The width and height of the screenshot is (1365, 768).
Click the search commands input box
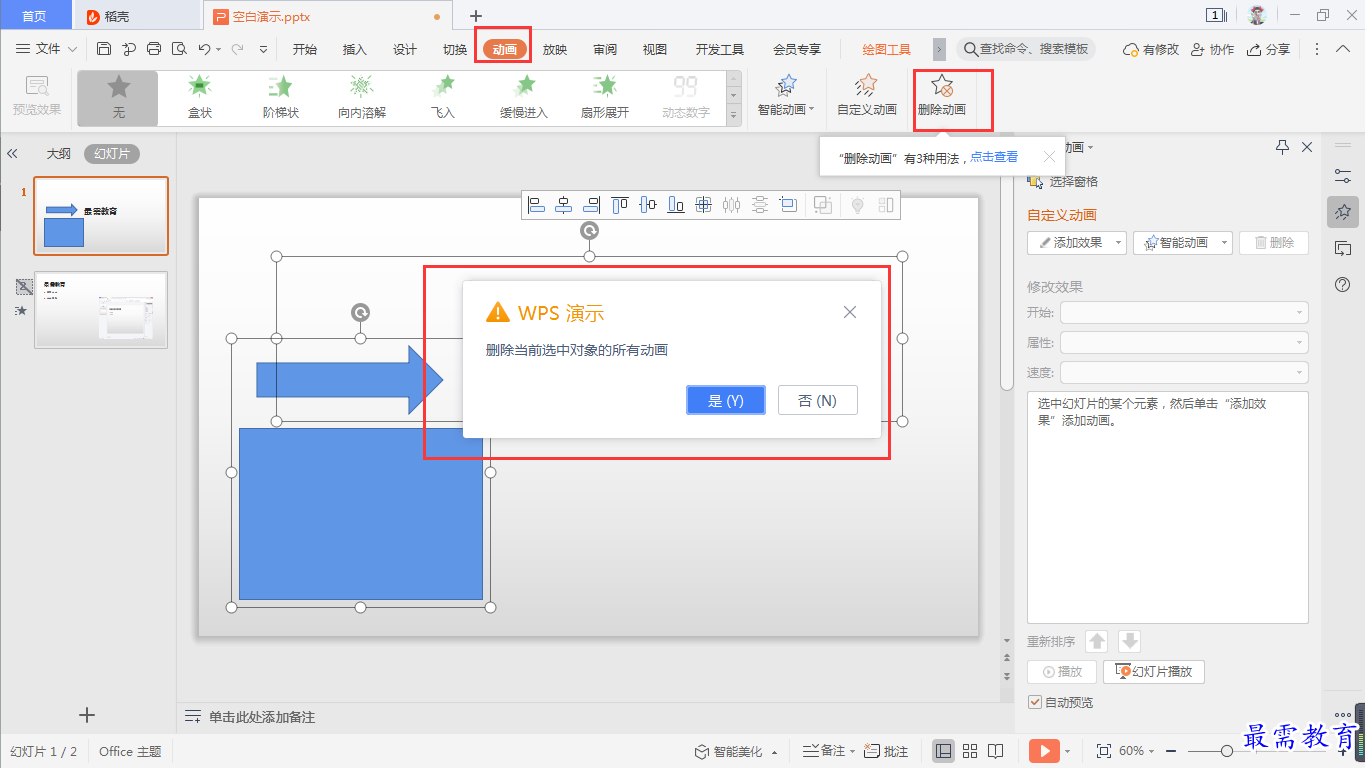click(1026, 49)
